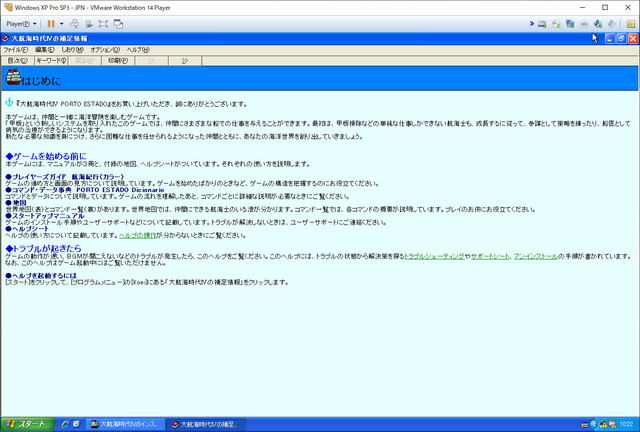This screenshot has width=640, height=432.
Task: Click the ●ヘルプシート heading
Action: 27,229
